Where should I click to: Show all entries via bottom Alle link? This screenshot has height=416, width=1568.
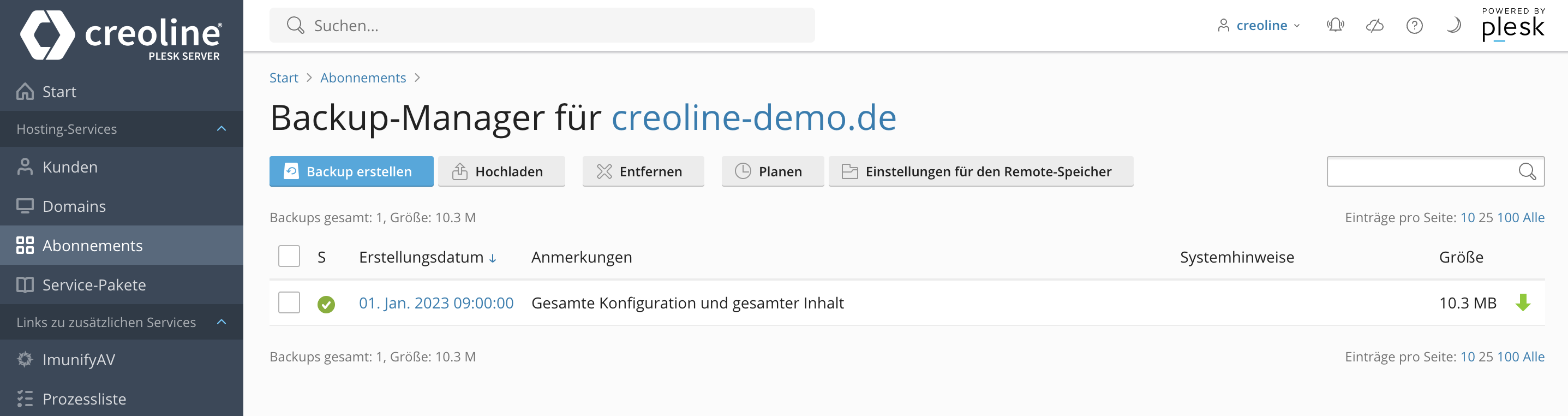coord(1533,357)
